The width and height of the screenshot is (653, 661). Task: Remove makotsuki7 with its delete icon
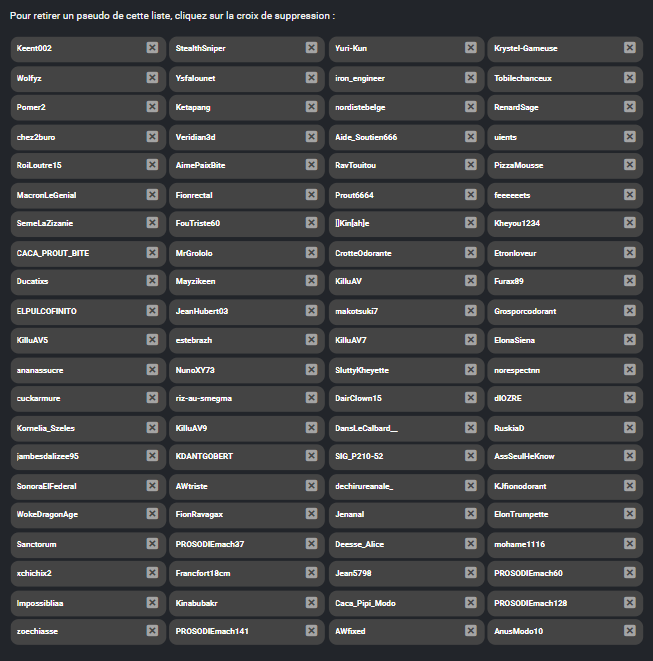click(470, 311)
